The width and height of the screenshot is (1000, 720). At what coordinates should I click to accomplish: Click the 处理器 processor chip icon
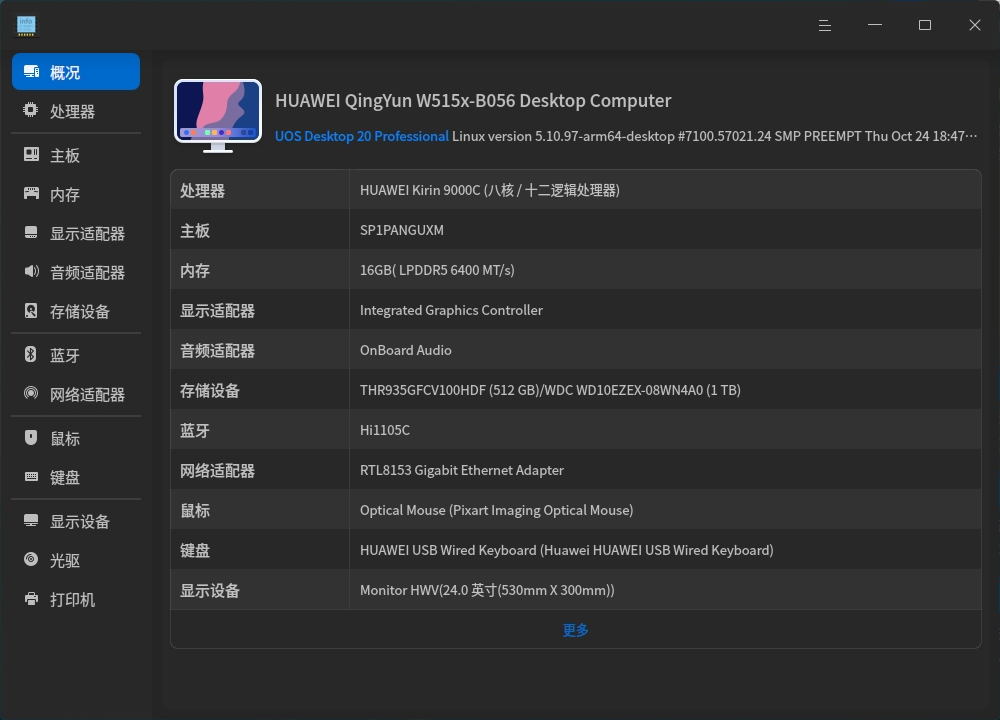pyautogui.click(x=31, y=110)
